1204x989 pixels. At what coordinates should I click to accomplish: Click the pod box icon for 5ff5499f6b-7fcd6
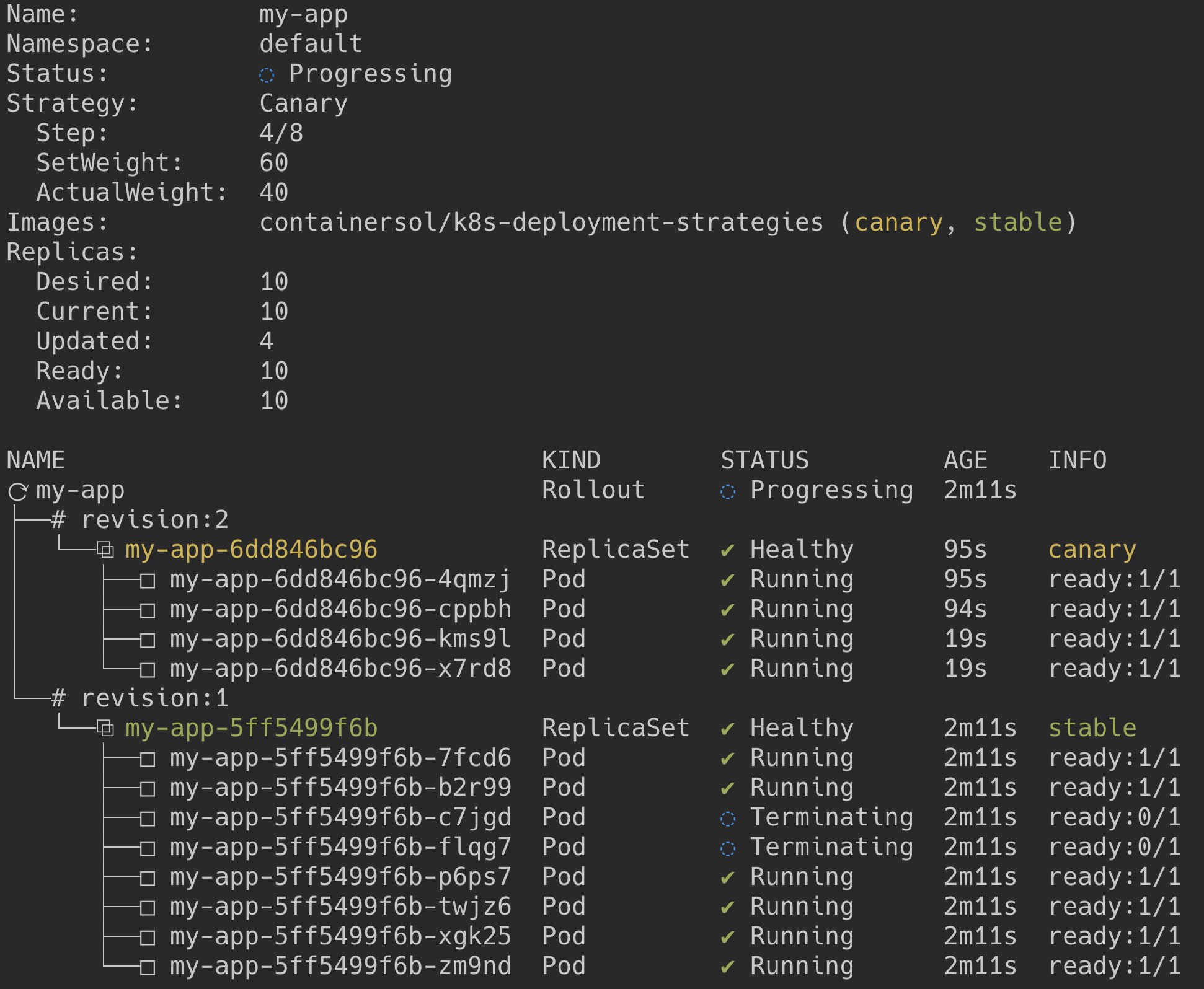[x=148, y=759]
